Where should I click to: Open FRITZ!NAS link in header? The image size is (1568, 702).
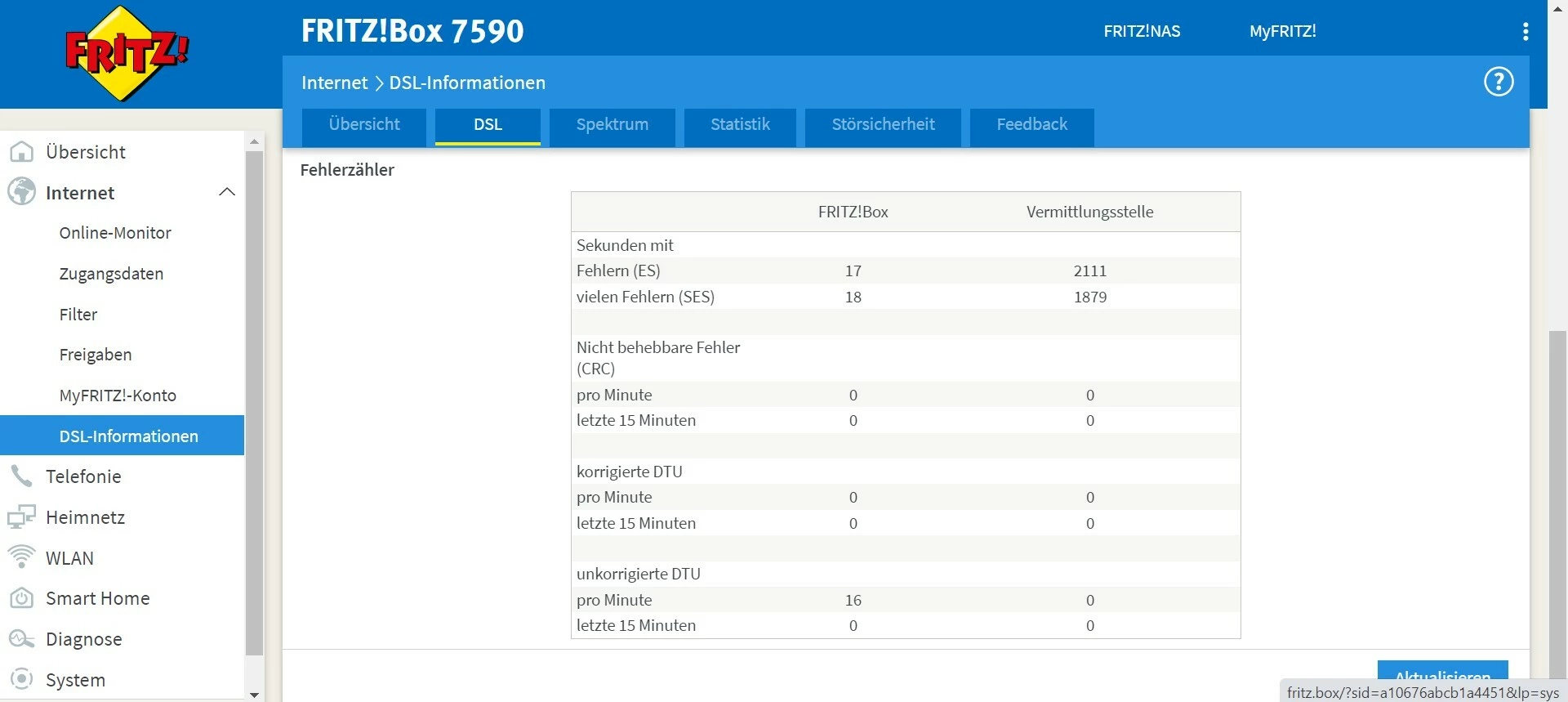(1142, 31)
